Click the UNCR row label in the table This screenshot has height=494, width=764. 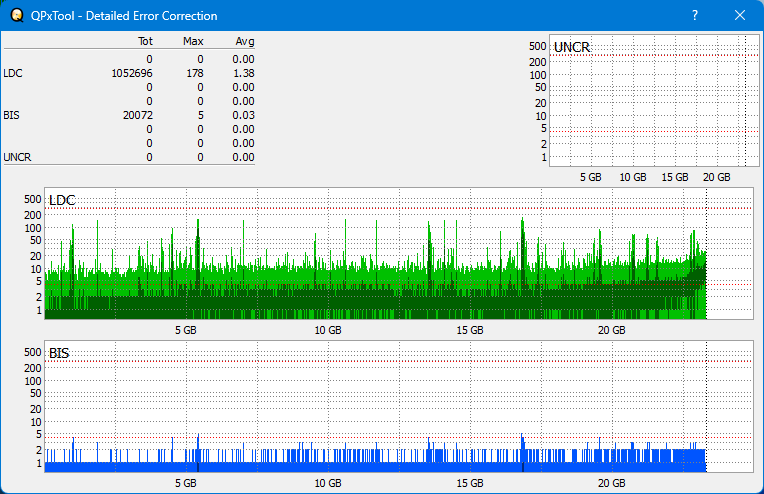(x=17, y=157)
